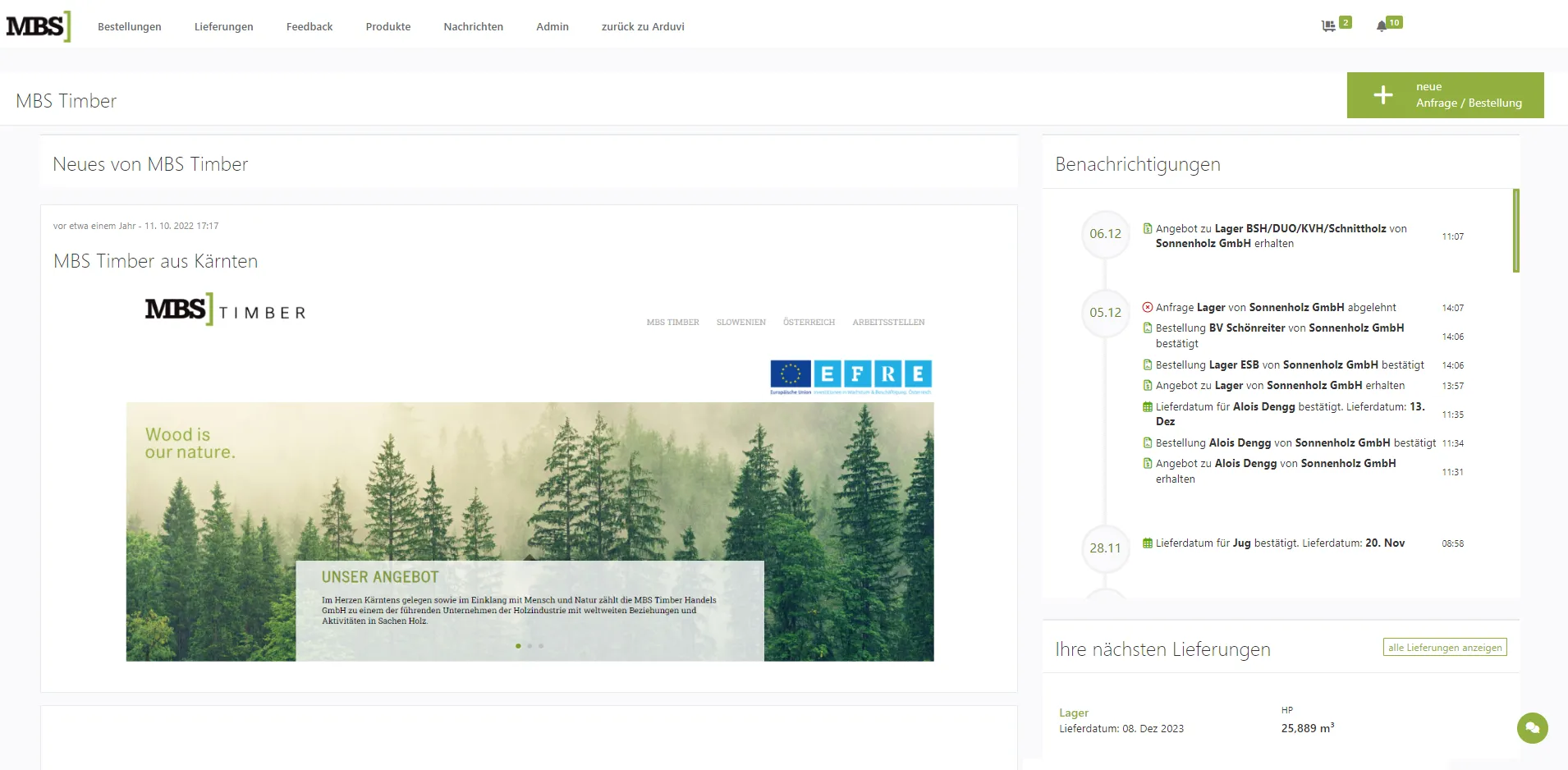
Task: Click the 05.12 timeline date marker
Action: pos(1106,313)
